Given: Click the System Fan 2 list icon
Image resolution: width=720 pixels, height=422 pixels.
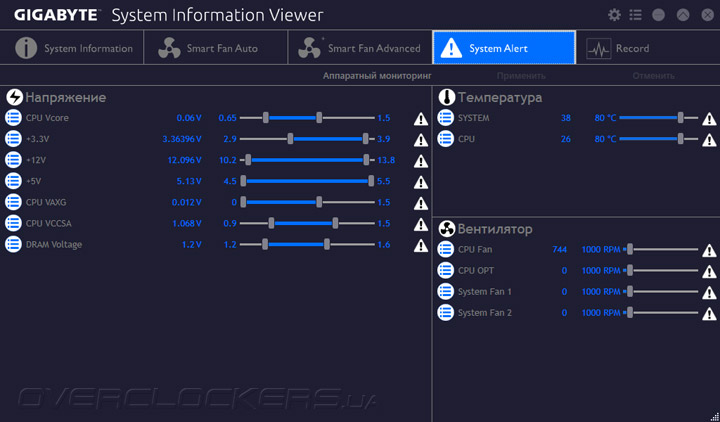Looking at the screenshot, I should click(x=446, y=313).
